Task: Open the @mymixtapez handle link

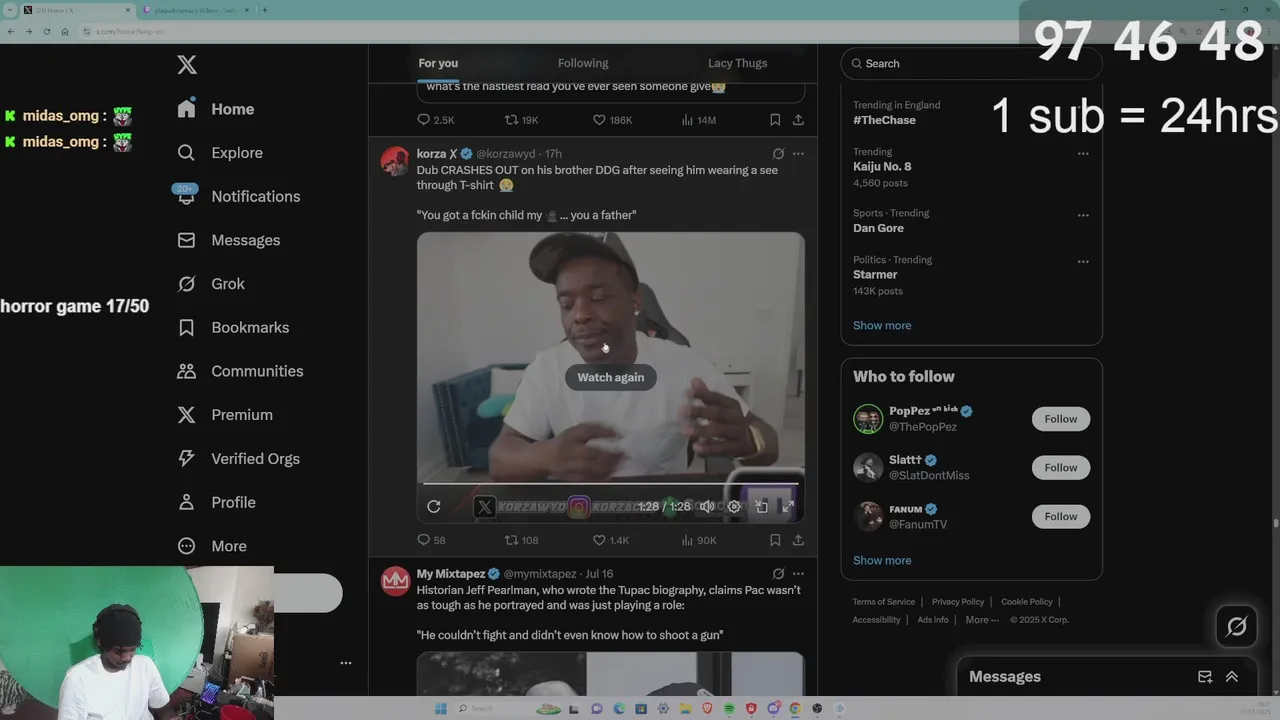Action: [x=540, y=574]
